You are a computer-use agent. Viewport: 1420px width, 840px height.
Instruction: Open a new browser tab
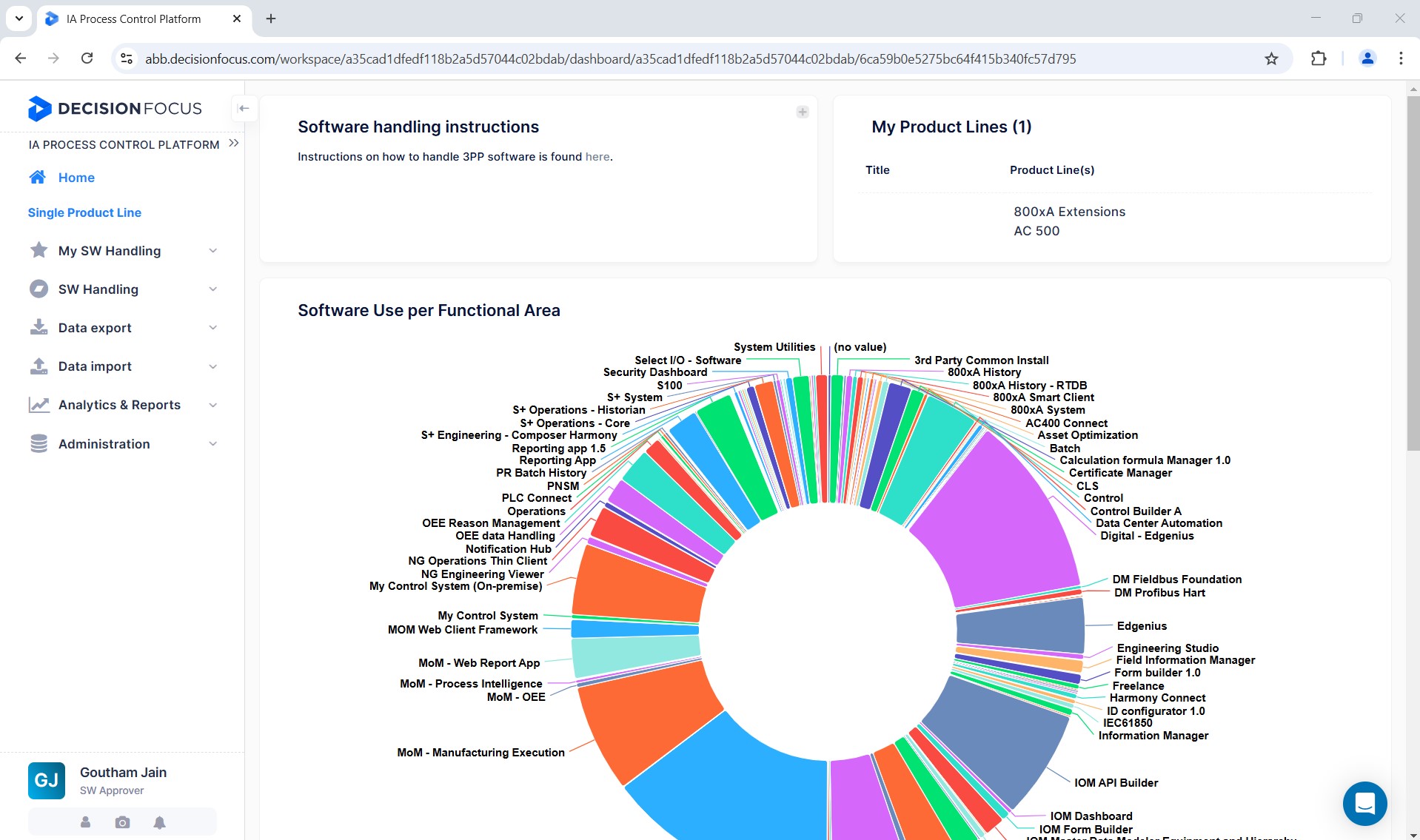(x=271, y=19)
